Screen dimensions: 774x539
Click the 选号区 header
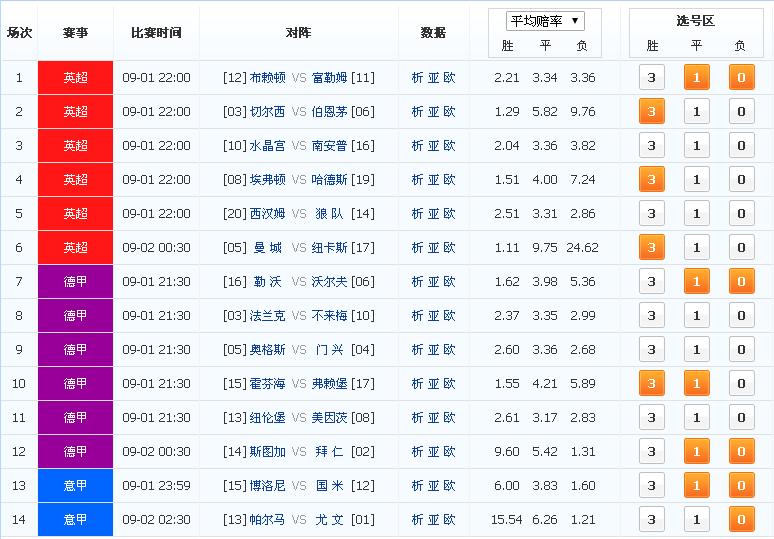(696, 20)
